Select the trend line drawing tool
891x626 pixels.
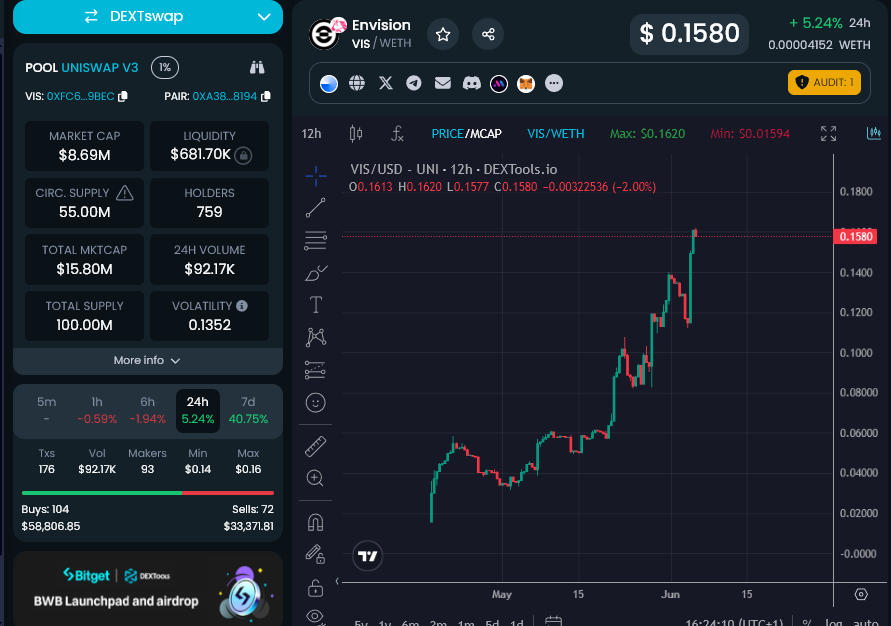click(x=316, y=208)
